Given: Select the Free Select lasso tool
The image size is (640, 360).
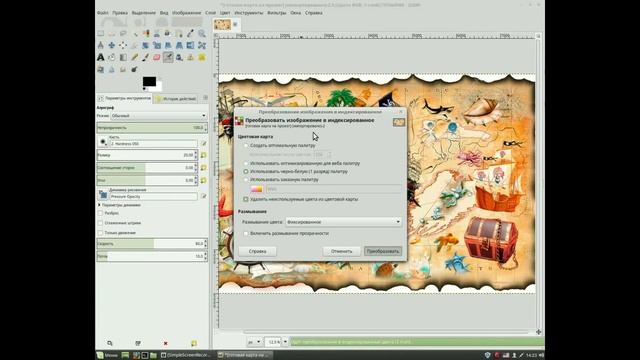Looking at the screenshot, I should tap(123, 33).
